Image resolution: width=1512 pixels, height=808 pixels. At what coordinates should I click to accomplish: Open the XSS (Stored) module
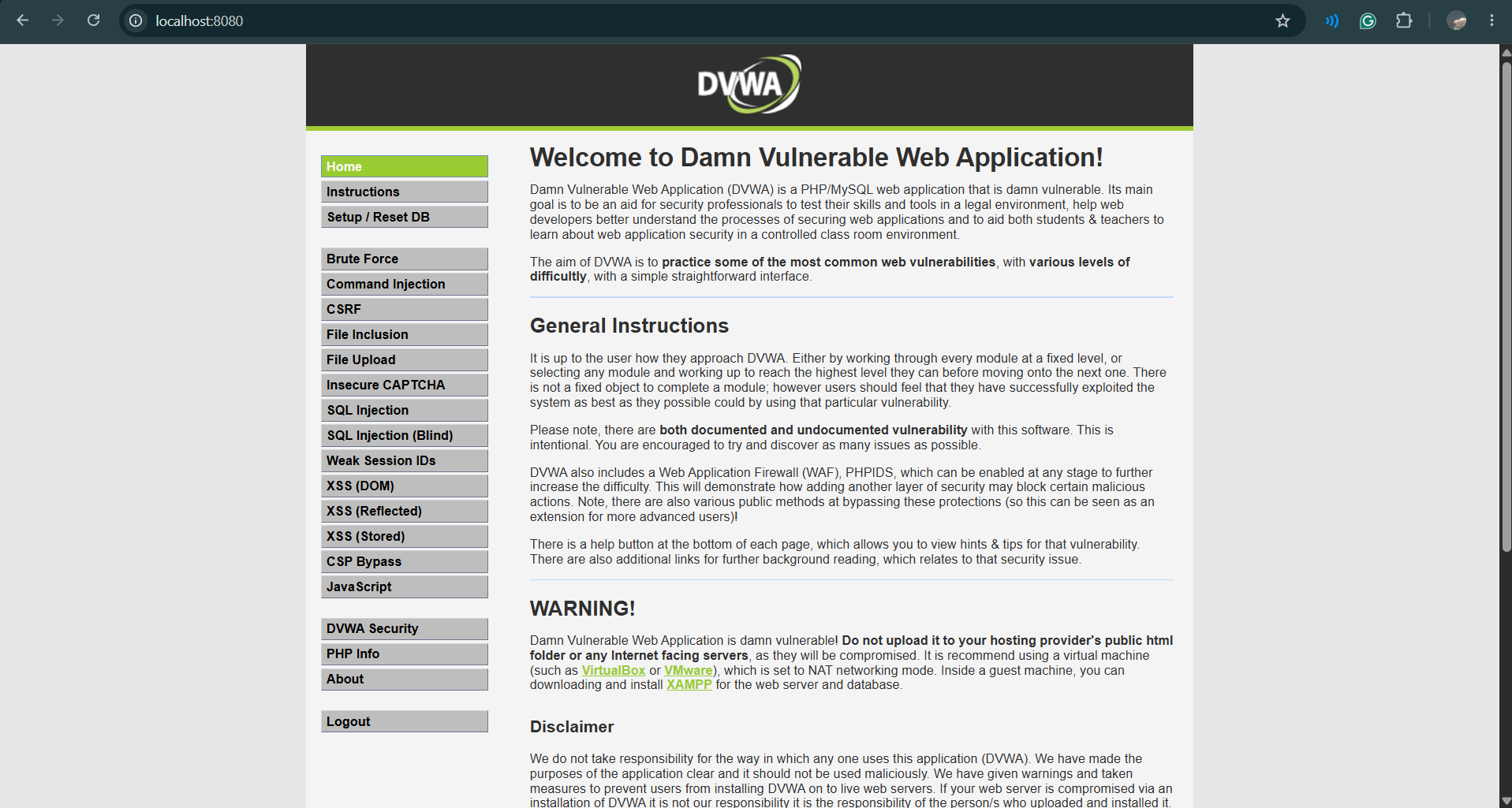click(x=405, y=536)
